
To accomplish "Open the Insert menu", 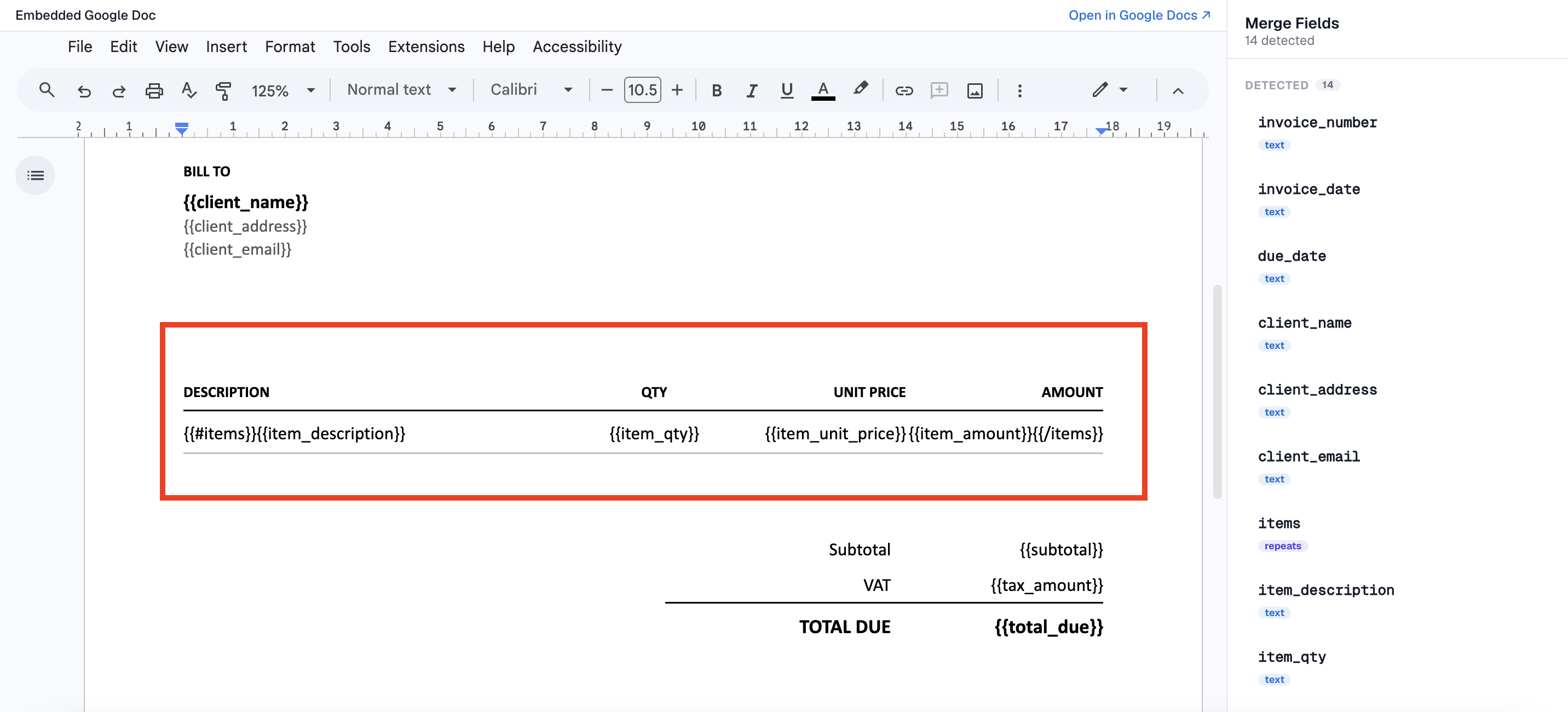I will click(x=227, y=47).
